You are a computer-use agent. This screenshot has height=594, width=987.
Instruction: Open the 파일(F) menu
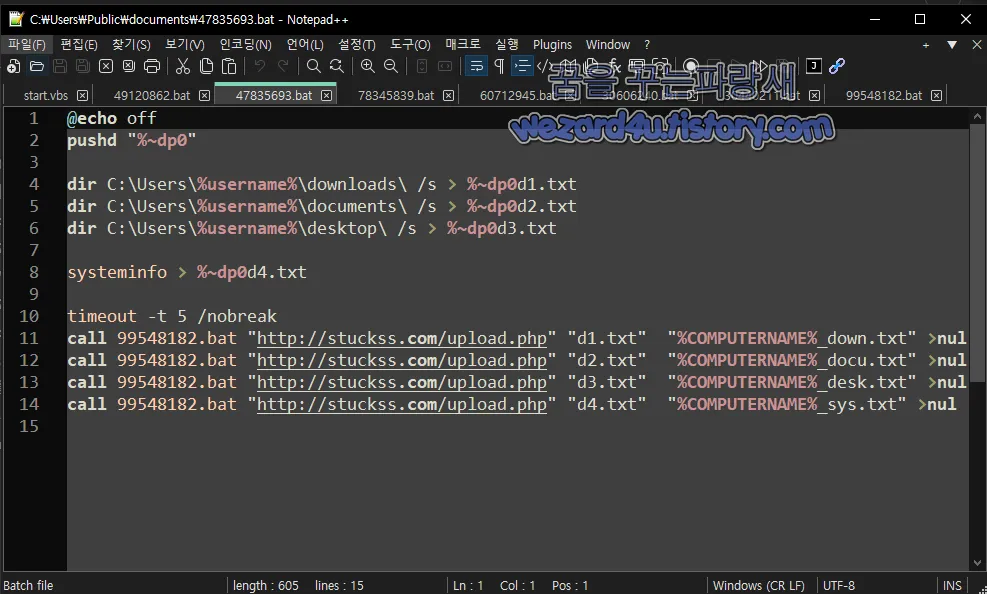coord(26,45)
